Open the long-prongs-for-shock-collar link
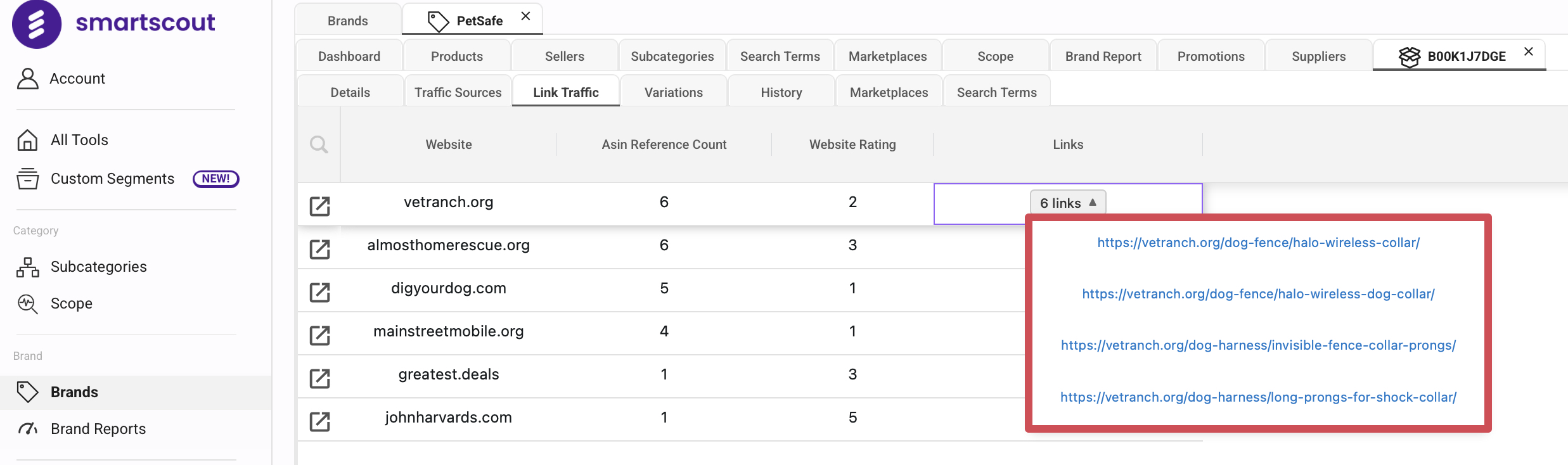This screenshot has width=1568, height=465. pos(1258,397)
